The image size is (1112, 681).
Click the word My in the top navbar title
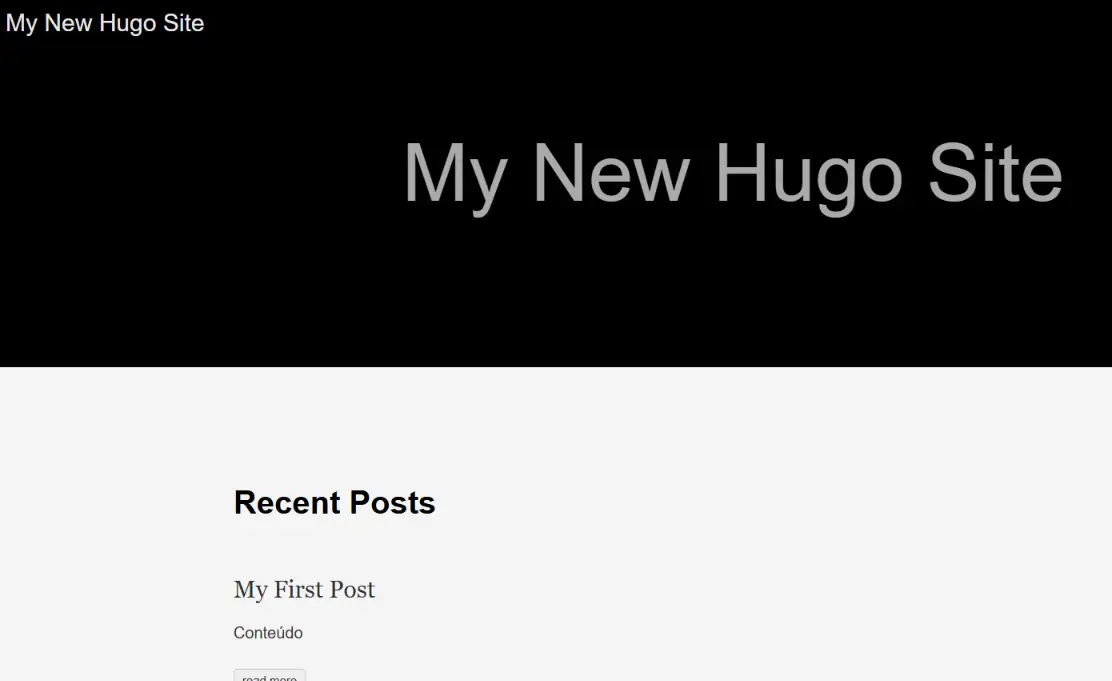21,24
